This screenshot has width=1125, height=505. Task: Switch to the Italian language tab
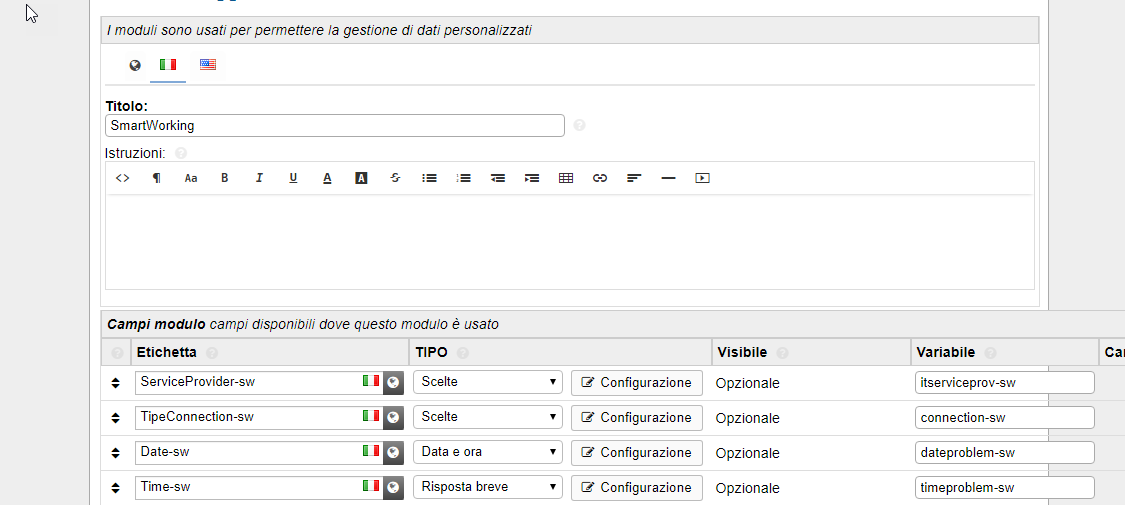168,65
